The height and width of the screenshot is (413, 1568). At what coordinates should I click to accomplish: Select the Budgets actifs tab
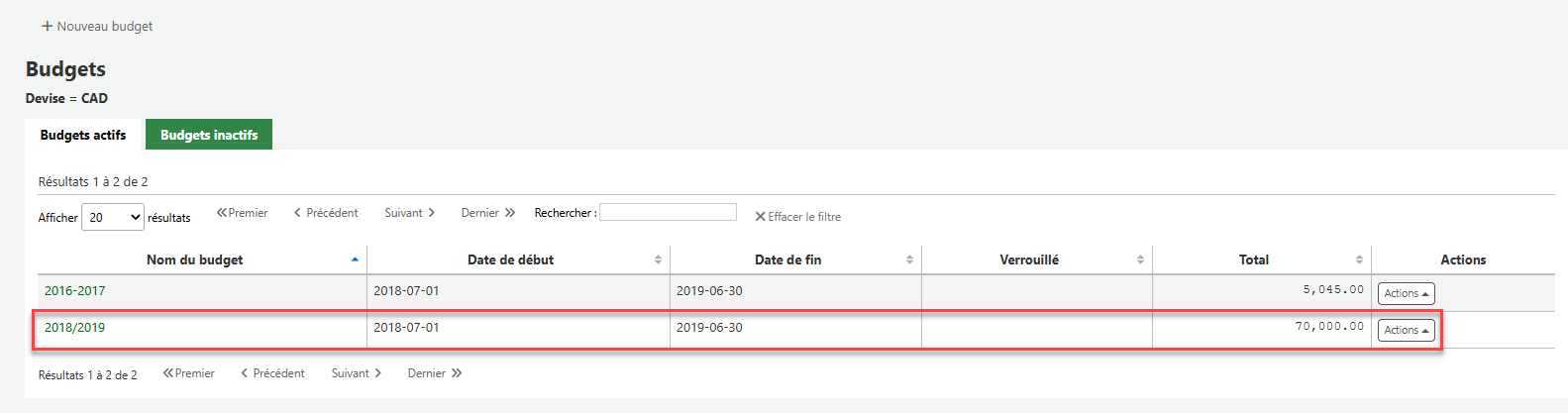pos(83,135)
